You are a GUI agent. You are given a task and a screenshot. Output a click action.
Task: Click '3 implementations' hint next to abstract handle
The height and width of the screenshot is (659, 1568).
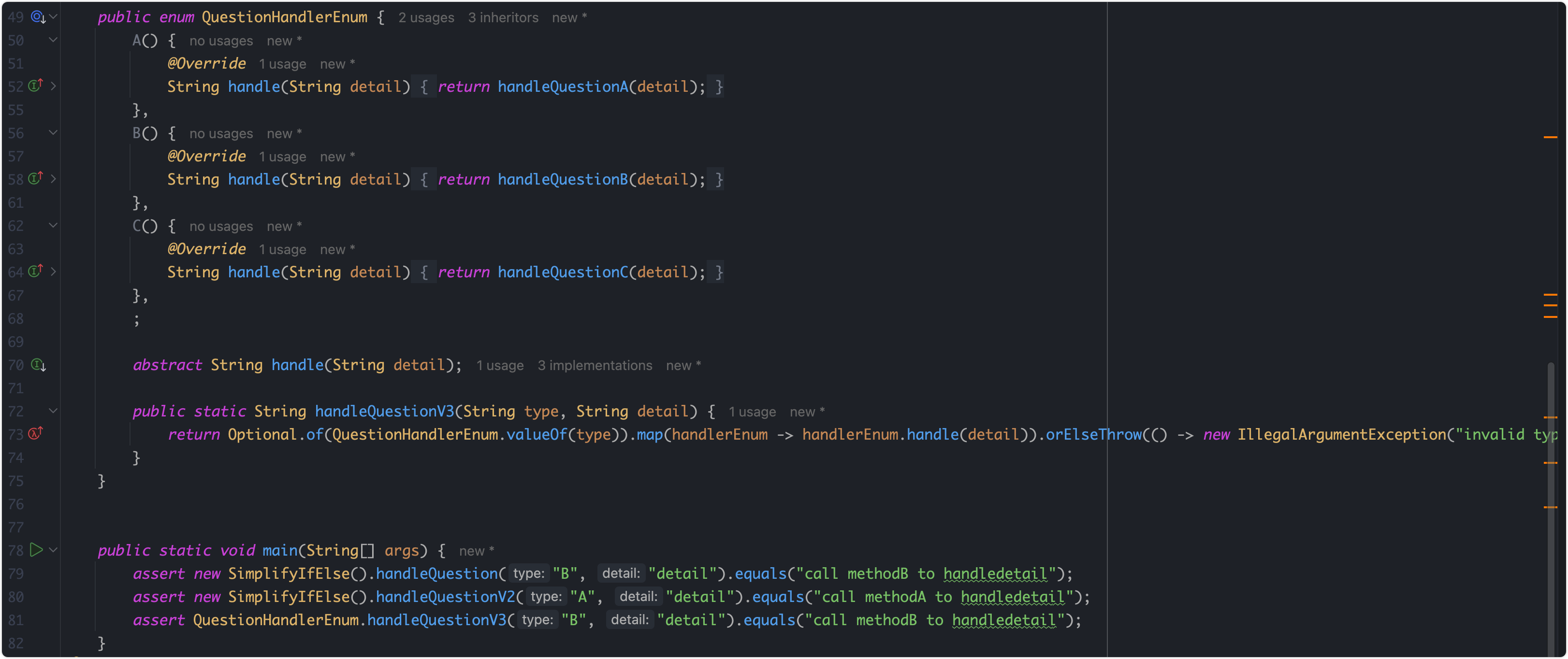(595, 366)
